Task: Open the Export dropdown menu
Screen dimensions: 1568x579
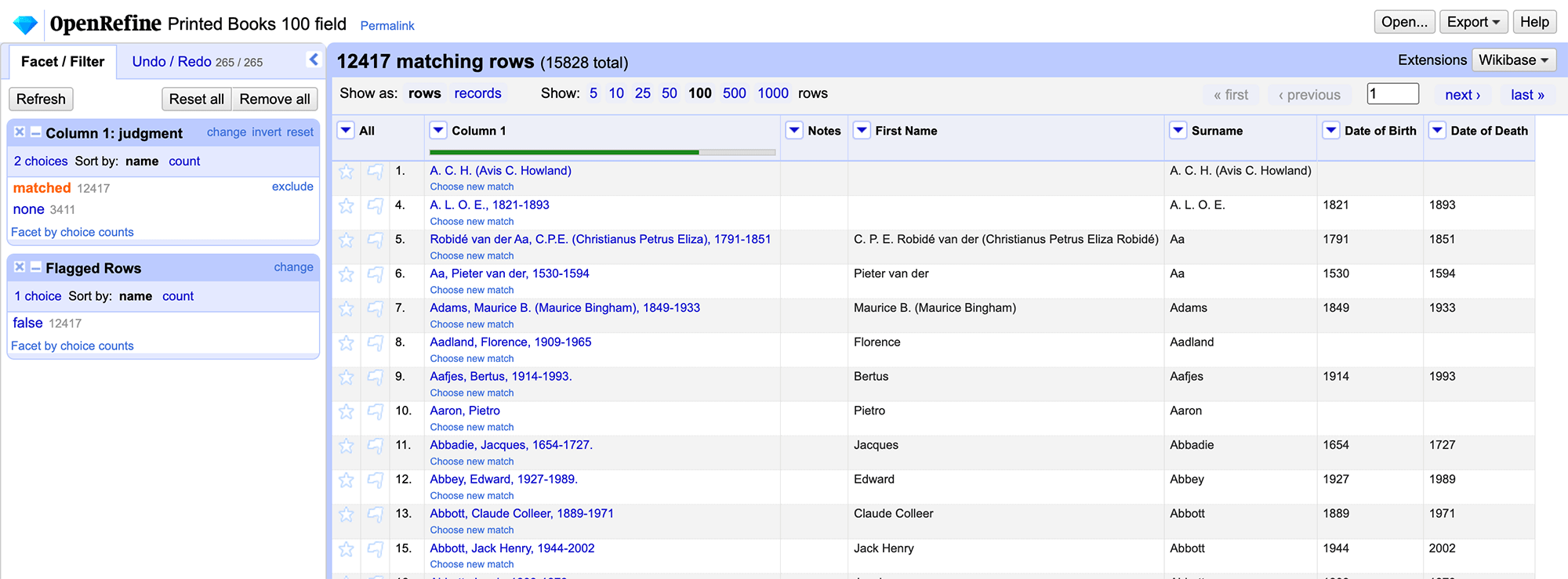Action: (x=1473, y=22)
